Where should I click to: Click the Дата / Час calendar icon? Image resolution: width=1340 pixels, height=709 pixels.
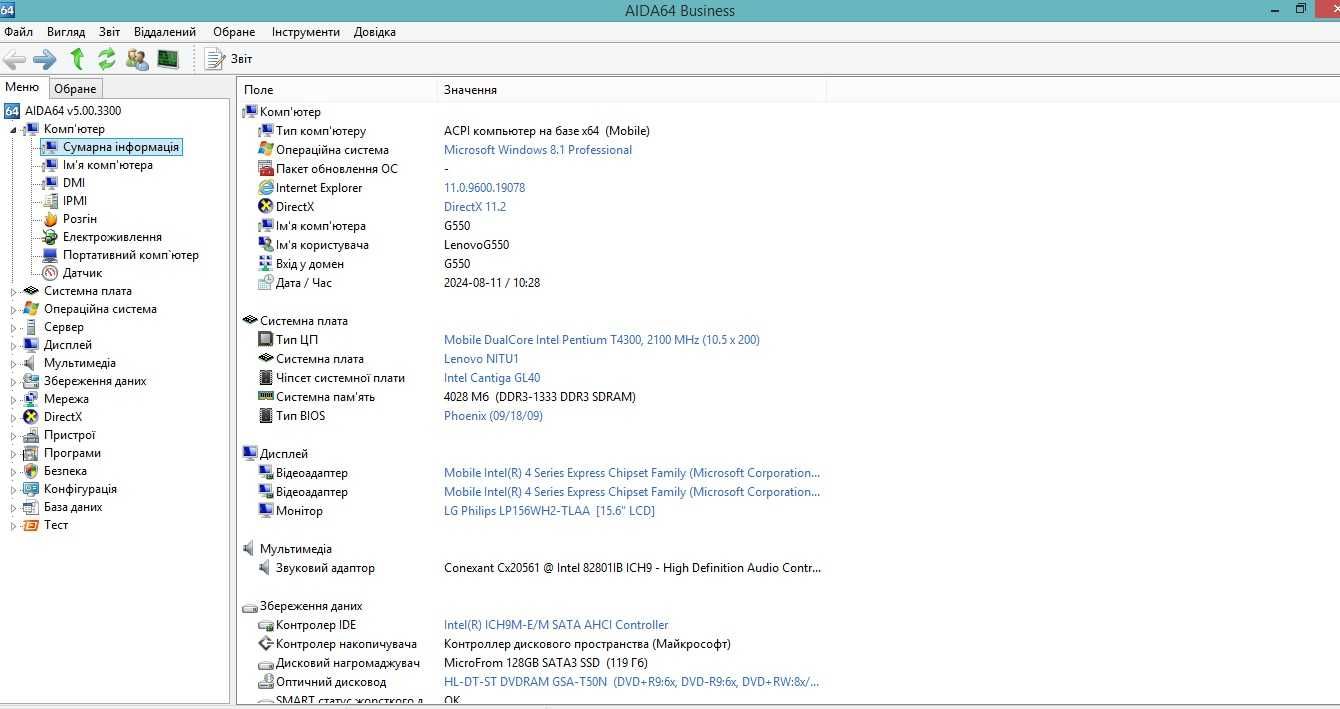coord(265,283)
